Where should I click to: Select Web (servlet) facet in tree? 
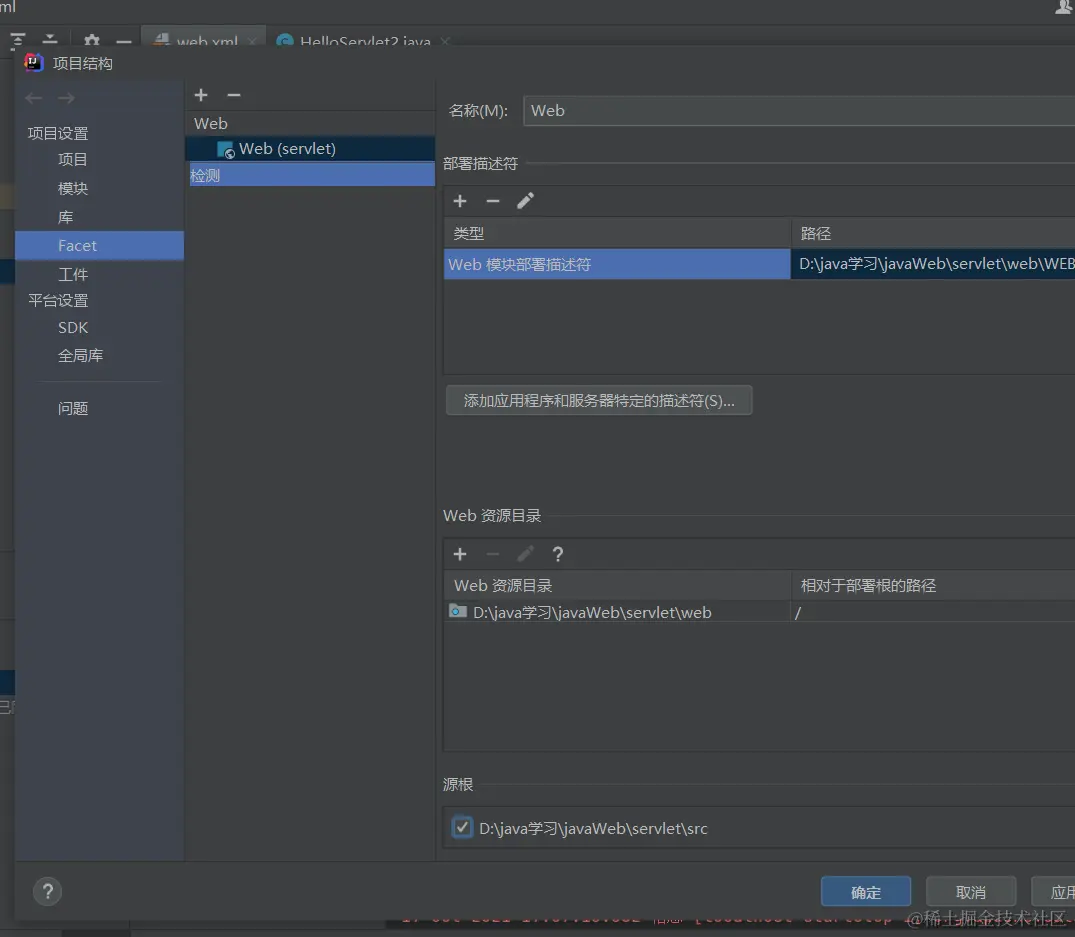click(x=310, y=149)
